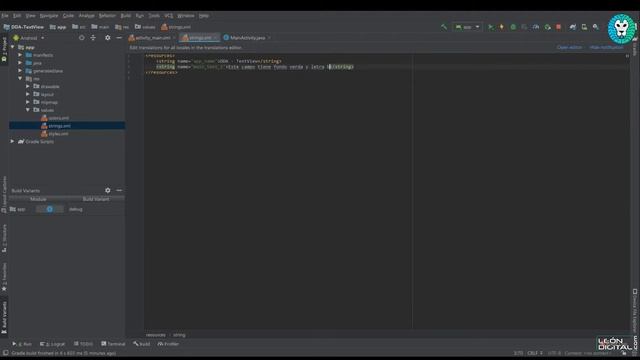The image size is (640, 360).
Task: Stop the app with the red square
Action: tap(558, 27)
